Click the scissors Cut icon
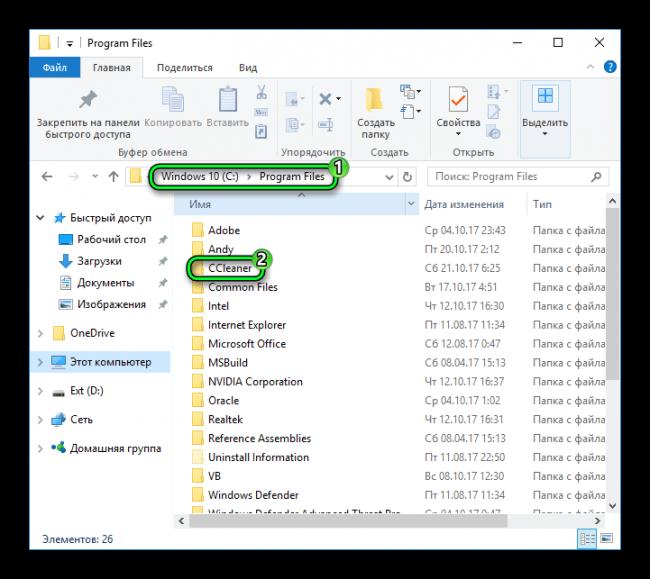This screenshot has width=650, height=579. point(261,93)
